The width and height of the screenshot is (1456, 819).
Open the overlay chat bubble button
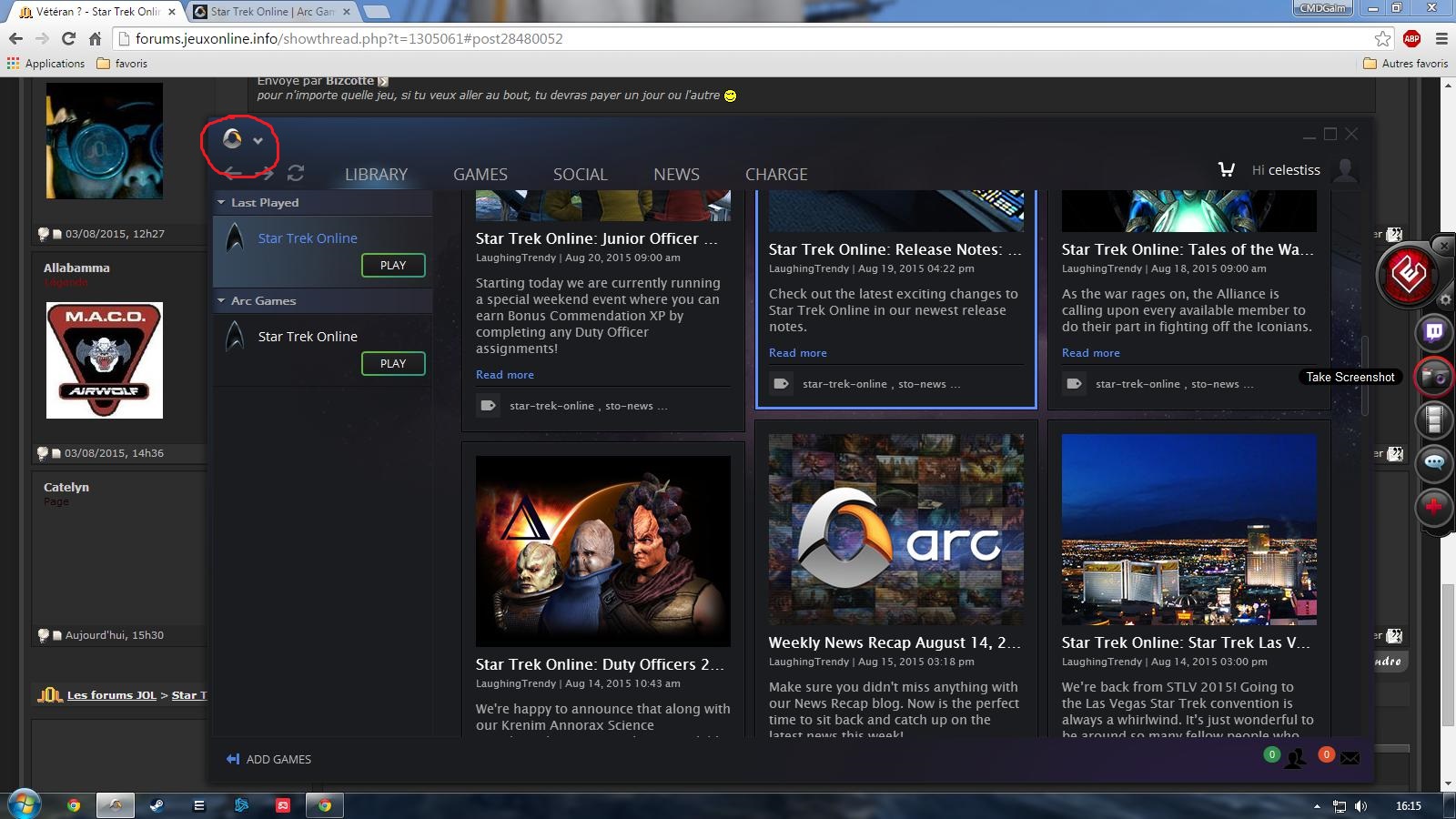pos(1434,462)
